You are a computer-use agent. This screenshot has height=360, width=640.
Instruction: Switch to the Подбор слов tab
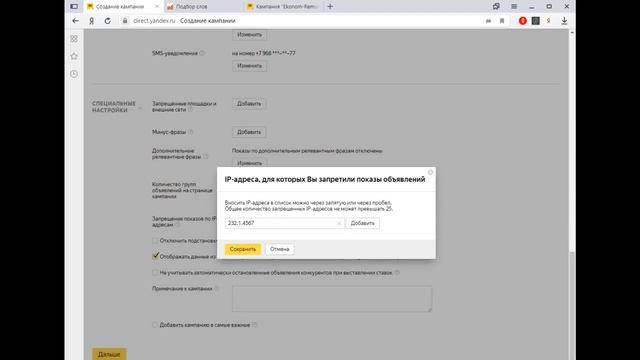pyautogui.click(x=192, y=7)
